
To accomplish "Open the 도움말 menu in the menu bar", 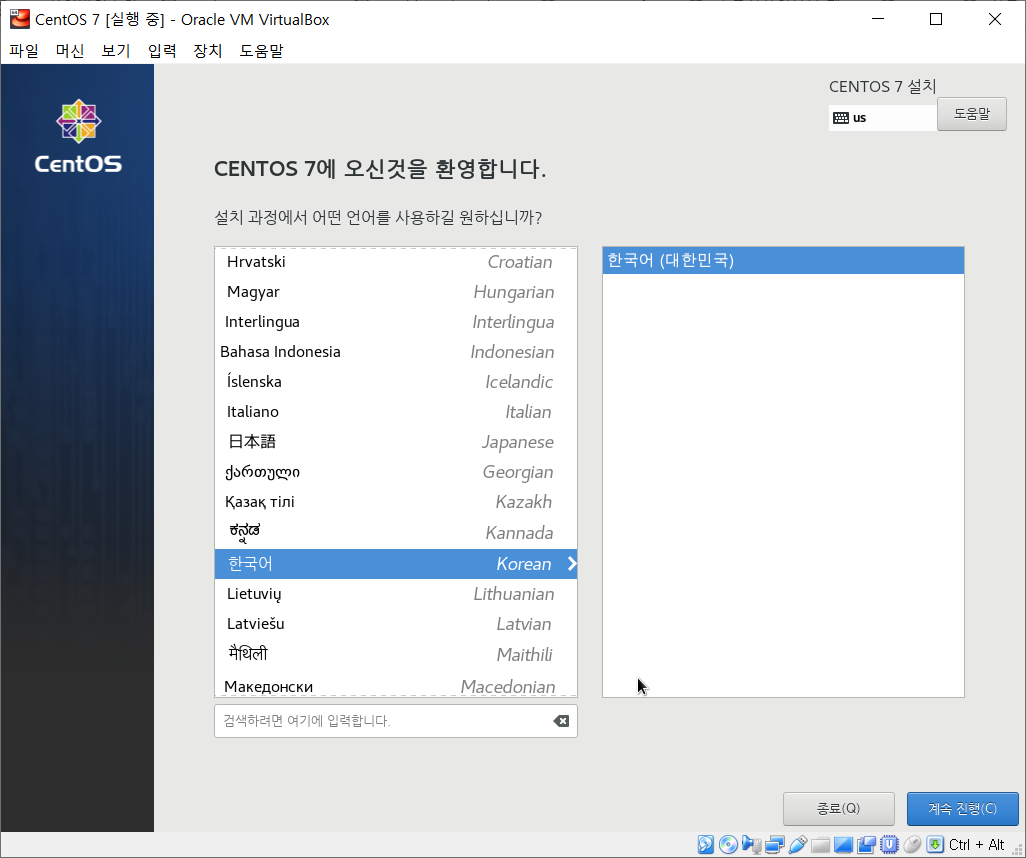I will click(261, 50).
